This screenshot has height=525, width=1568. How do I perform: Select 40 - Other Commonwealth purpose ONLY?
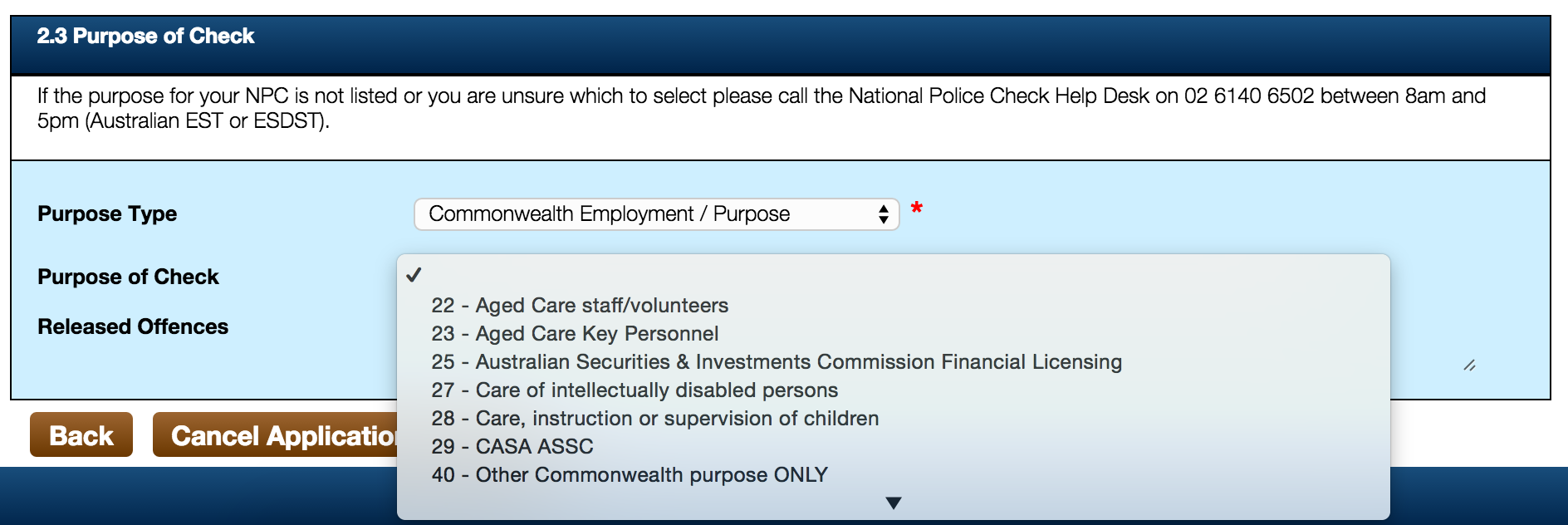tap(630, 475)
